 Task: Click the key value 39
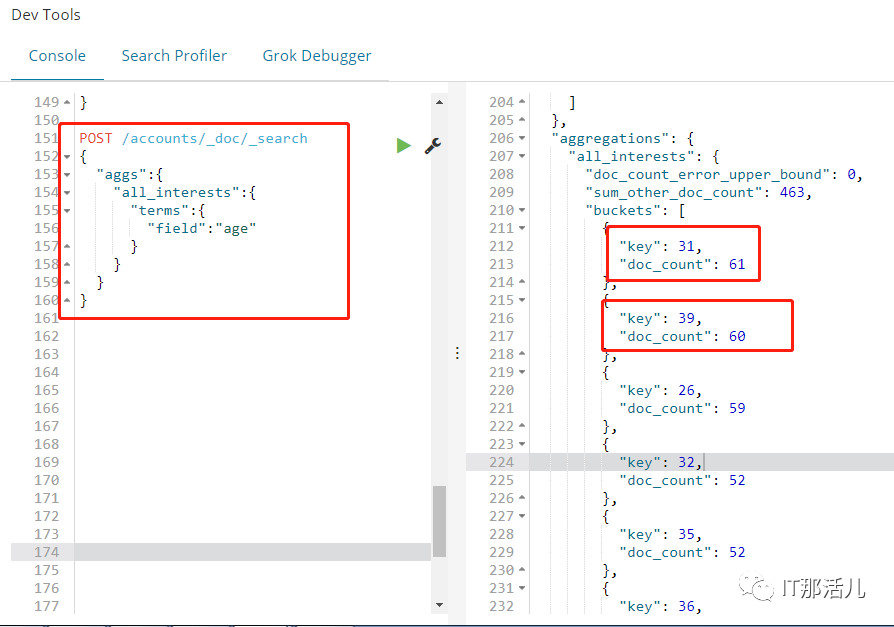point(686,318)
